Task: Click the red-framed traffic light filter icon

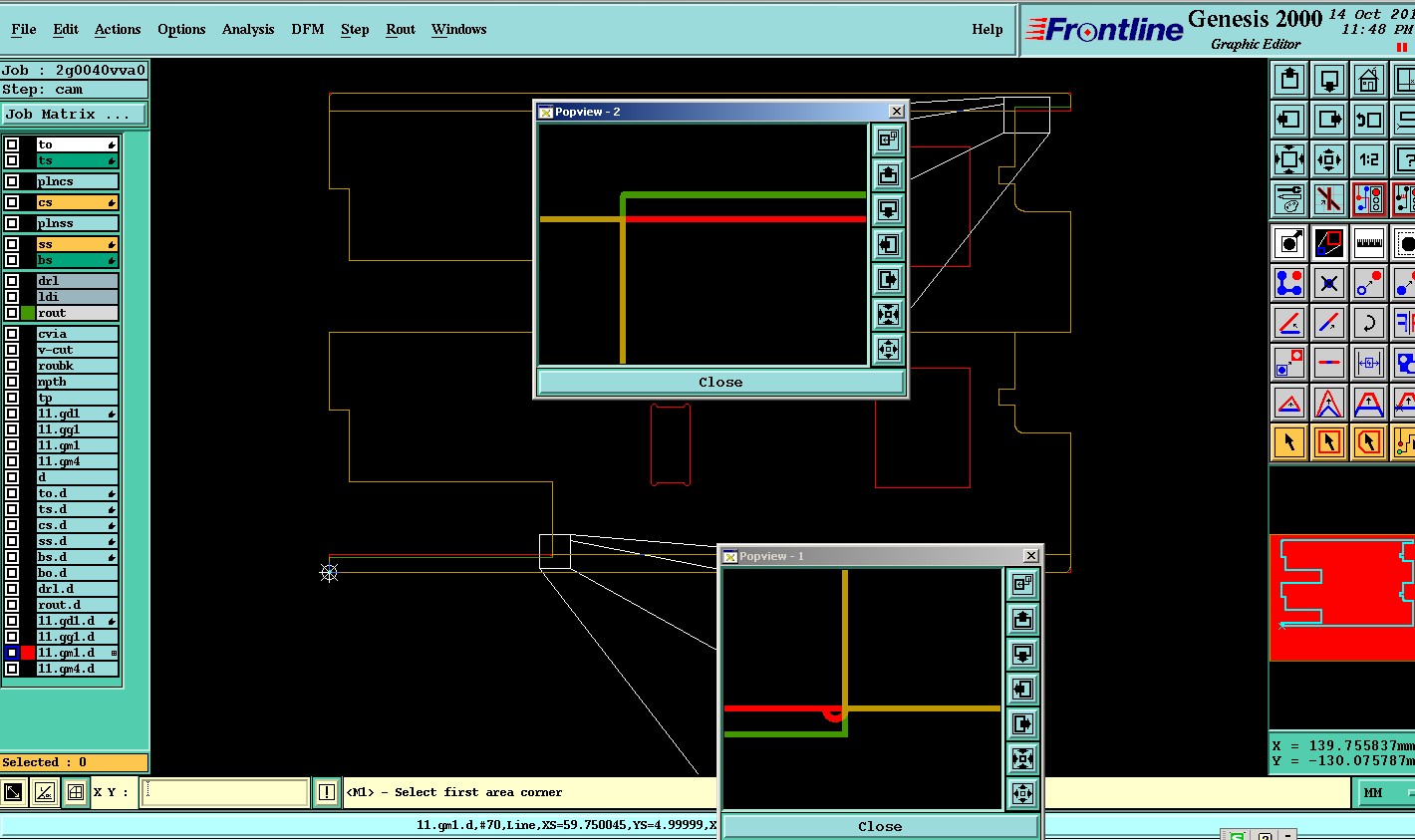Action: pos(1369,199)
